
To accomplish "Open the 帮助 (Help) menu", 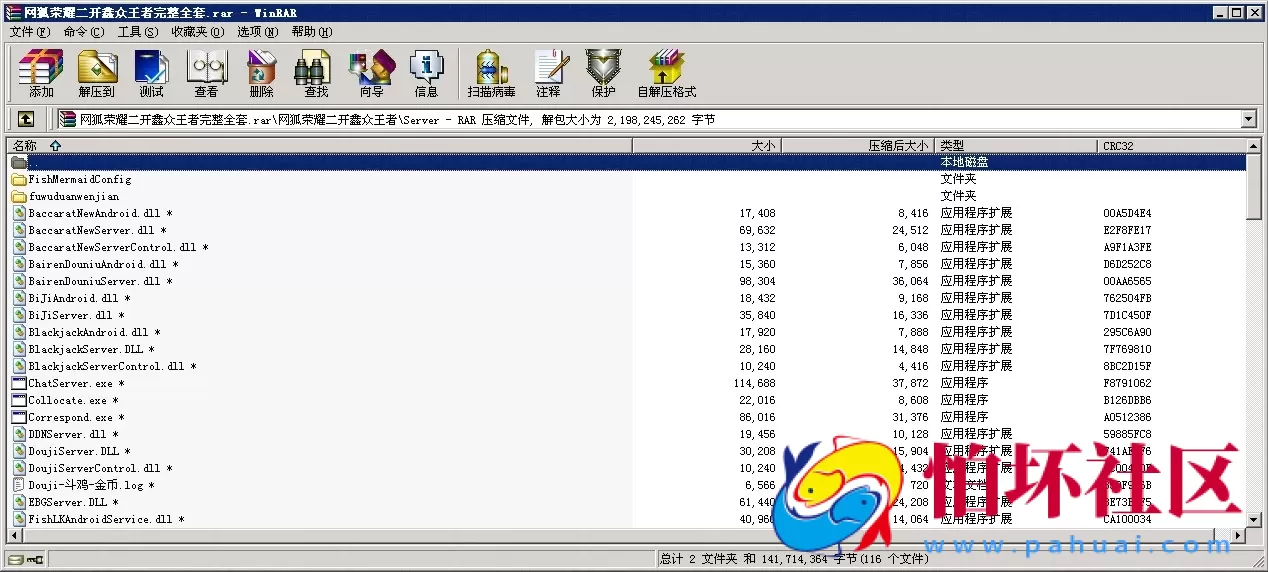I will click(312, 32).
